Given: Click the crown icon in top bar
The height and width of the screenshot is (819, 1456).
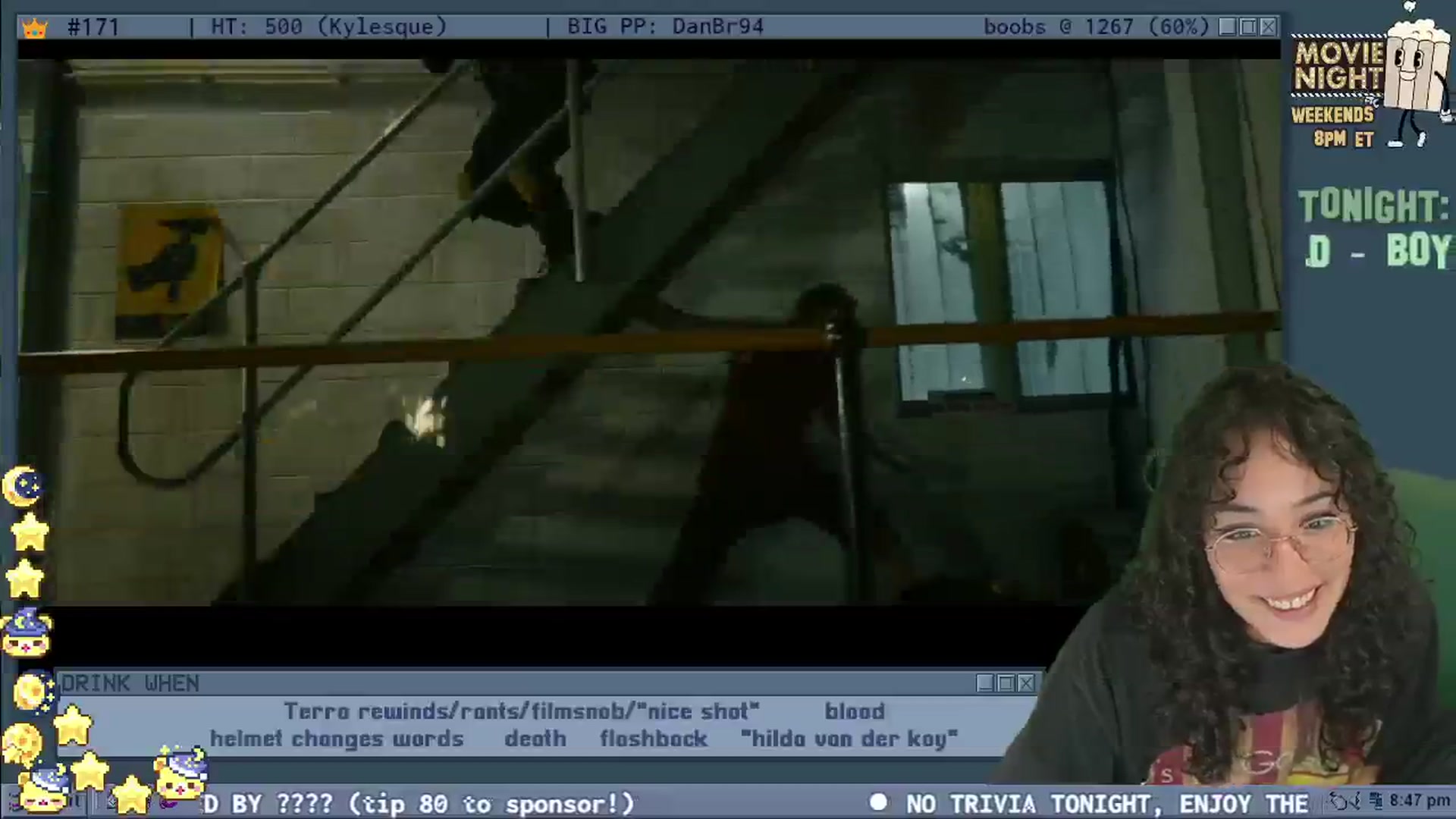Looking at the screenshot, I should pos(35,28).
